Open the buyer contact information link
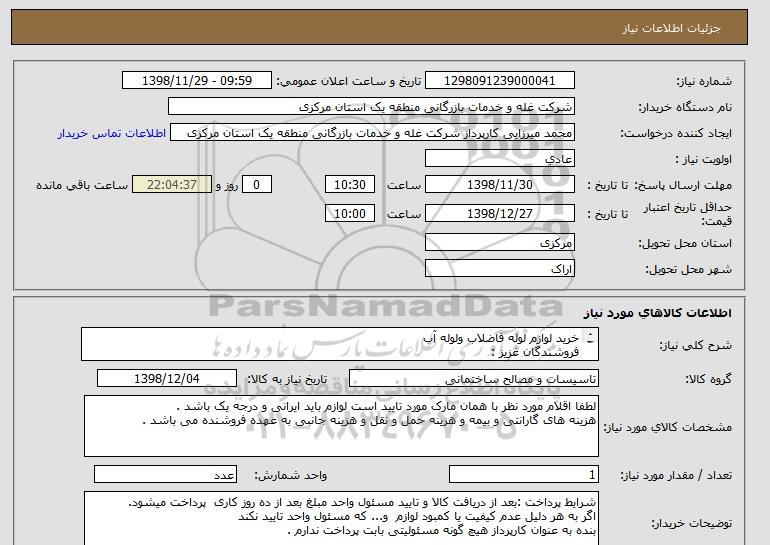This screenshot has width=770, height=545. pyautogui.click(x=112, y=134)
